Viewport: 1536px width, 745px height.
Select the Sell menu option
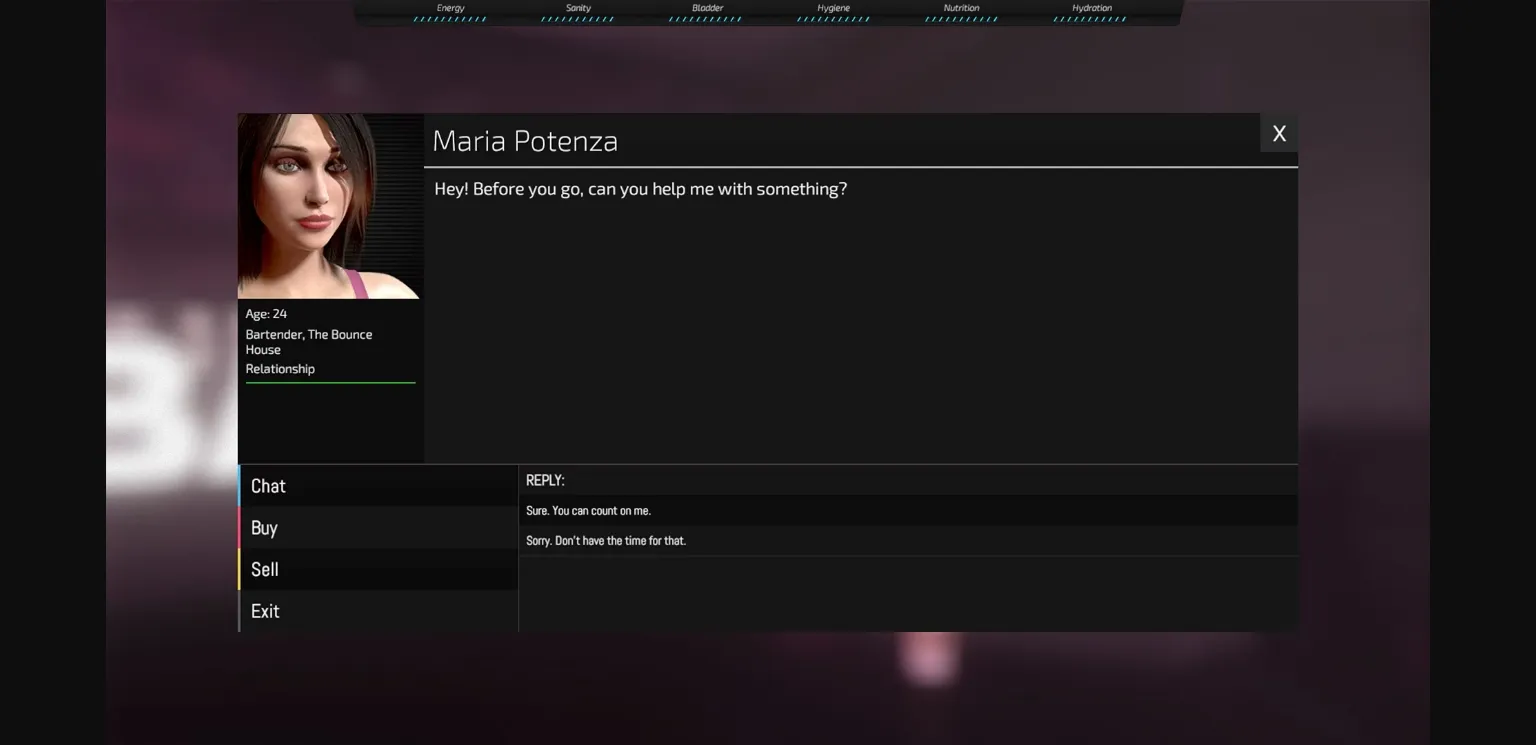378,570
